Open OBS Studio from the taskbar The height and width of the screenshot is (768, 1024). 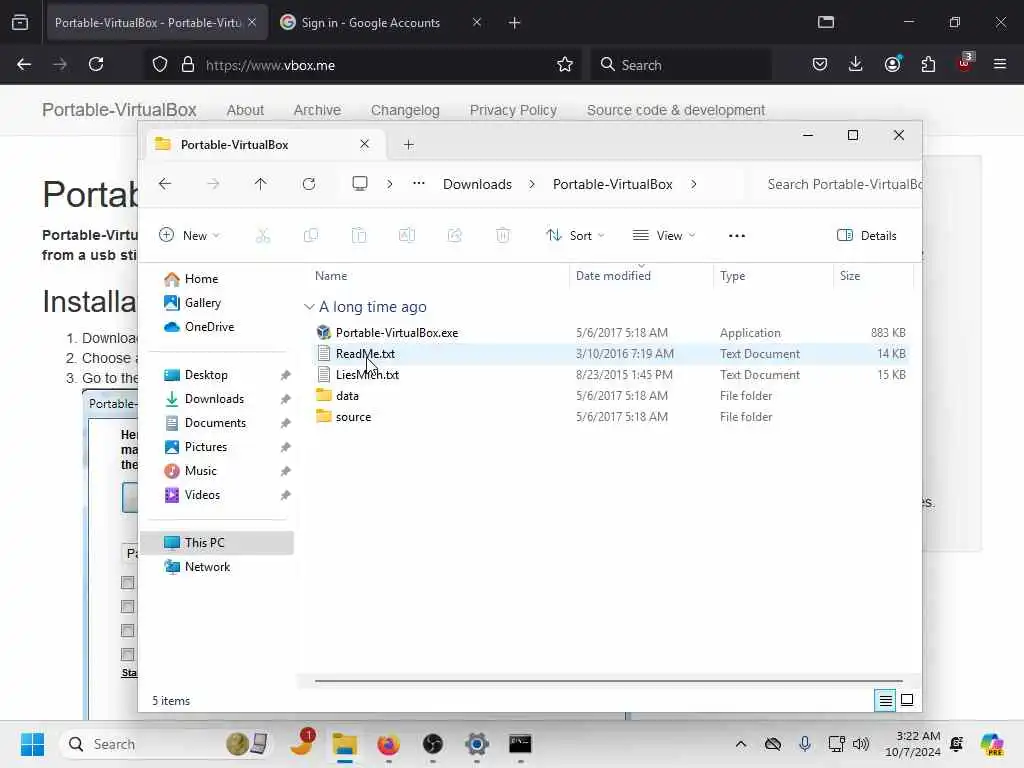point(432,744)
